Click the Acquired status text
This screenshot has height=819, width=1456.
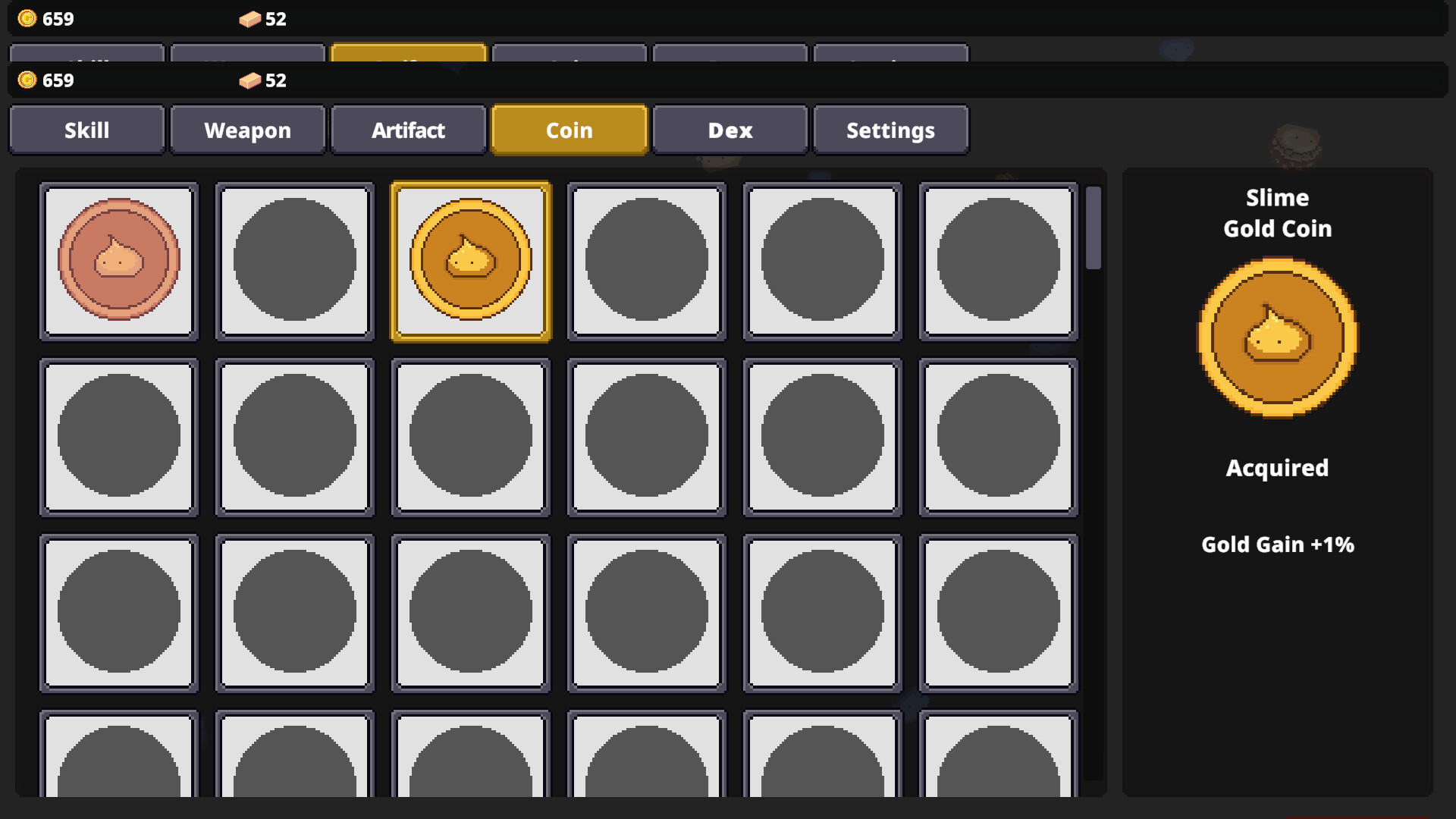point(1278,468)
